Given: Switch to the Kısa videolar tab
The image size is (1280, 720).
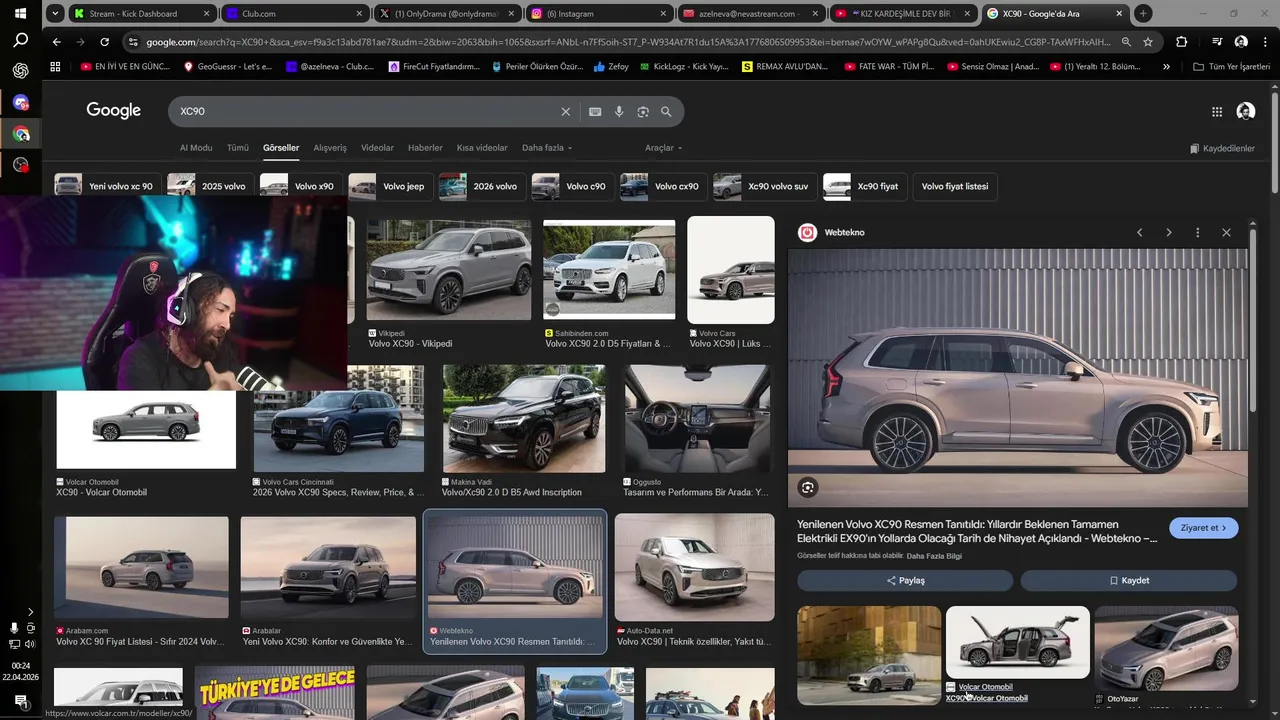Looking at the screenshot, I should coord(482,148).
